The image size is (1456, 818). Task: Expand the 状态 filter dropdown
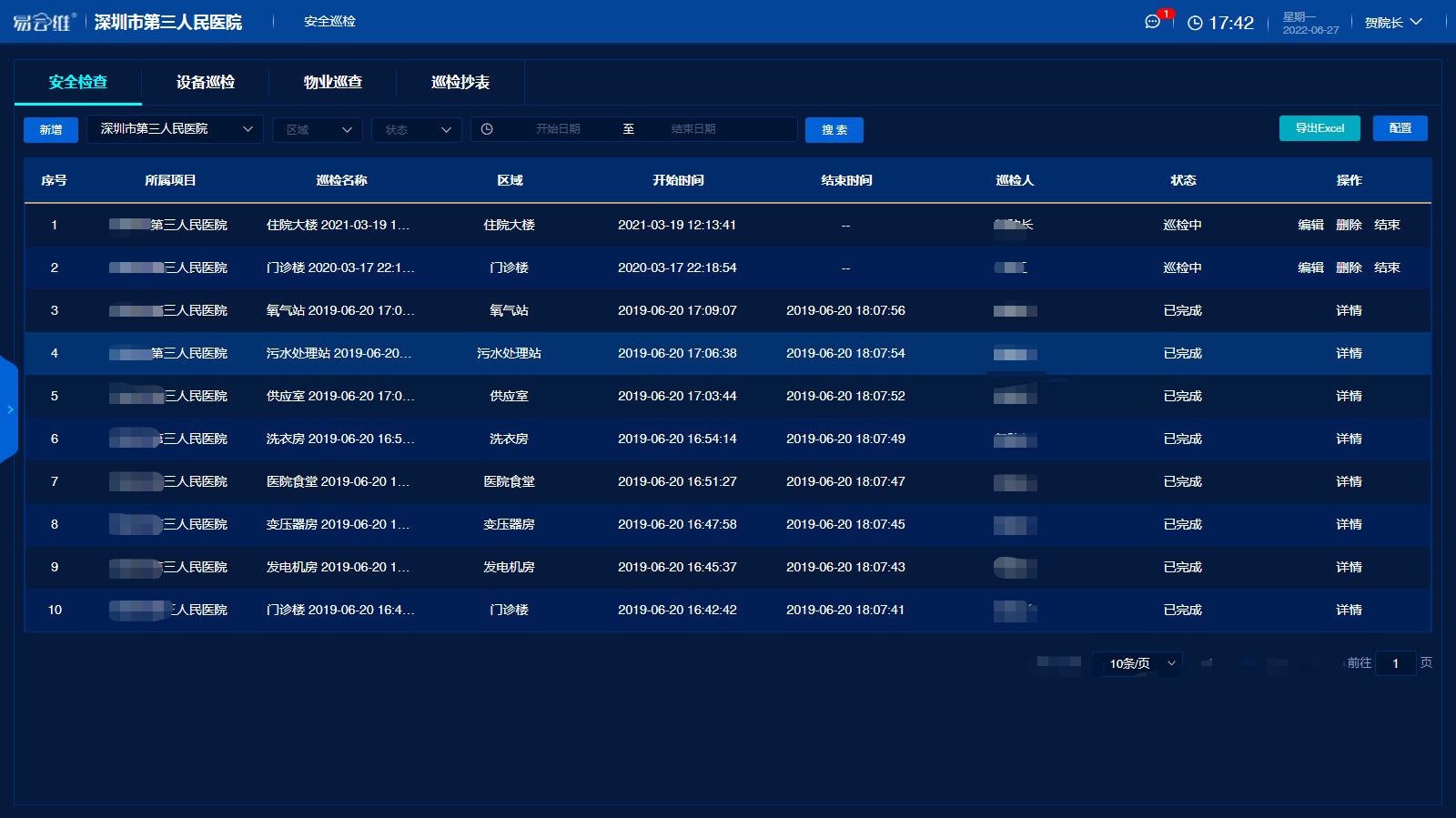(x=418, y=130)
